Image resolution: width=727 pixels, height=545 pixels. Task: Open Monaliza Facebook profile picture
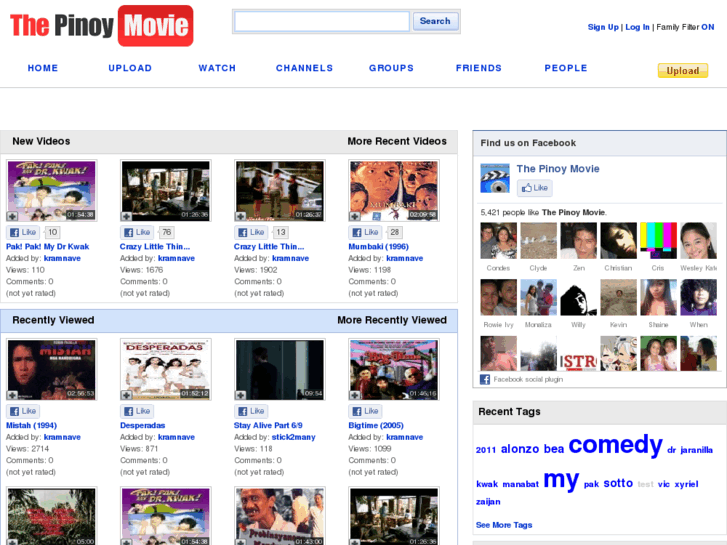click(x=538, y=297)
